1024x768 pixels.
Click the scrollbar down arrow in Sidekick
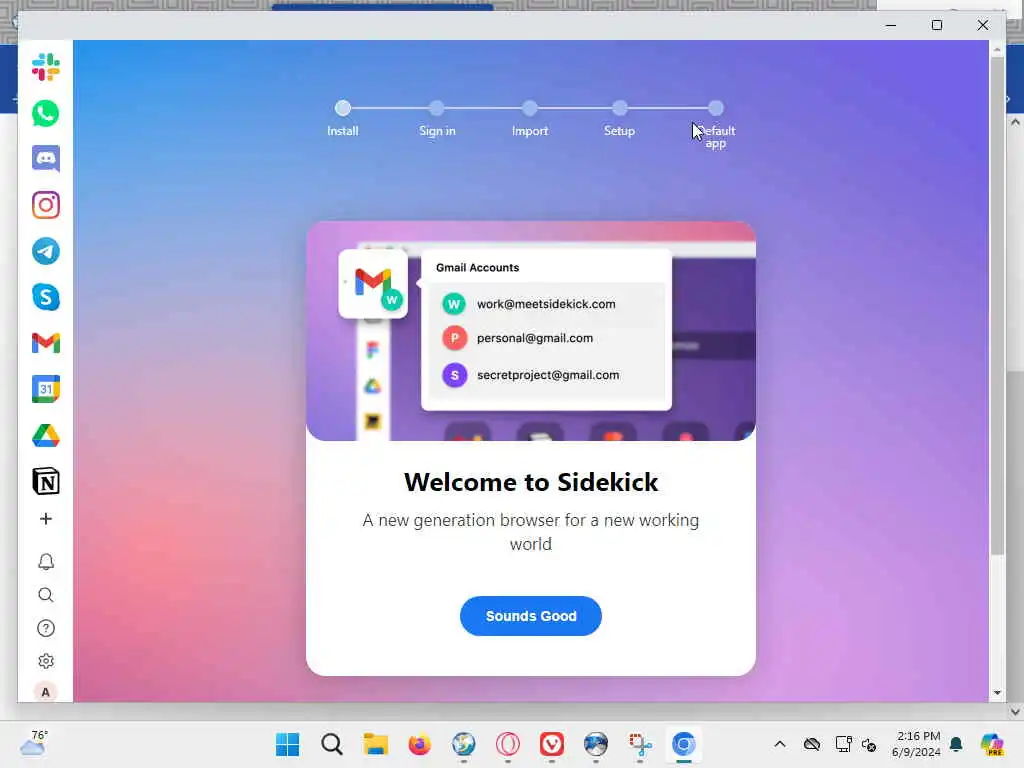point(997,693)
